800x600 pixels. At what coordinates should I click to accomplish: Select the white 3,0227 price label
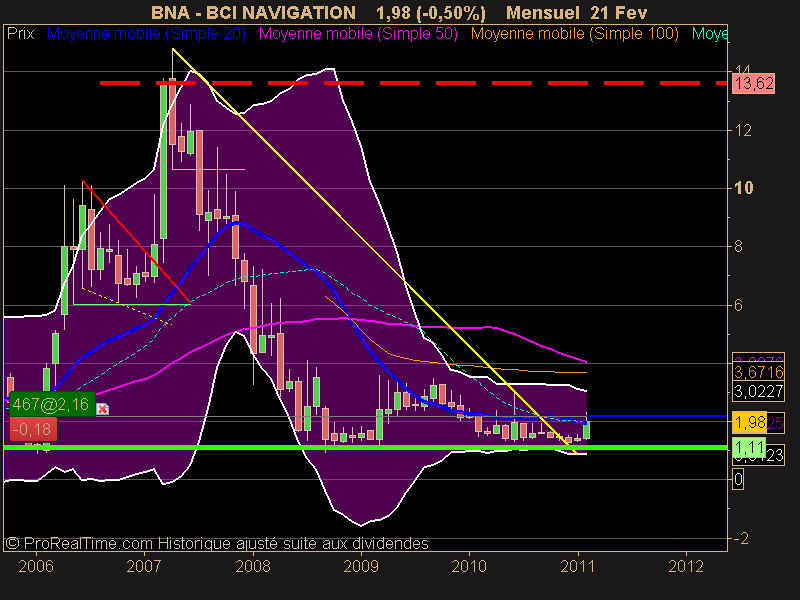tap(759, 391)
